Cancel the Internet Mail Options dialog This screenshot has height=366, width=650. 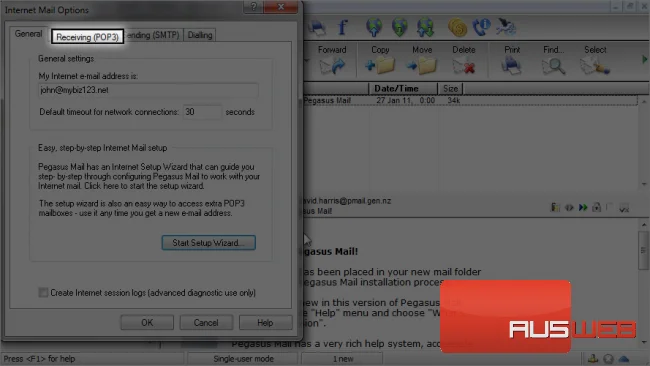tap(206, 322)
